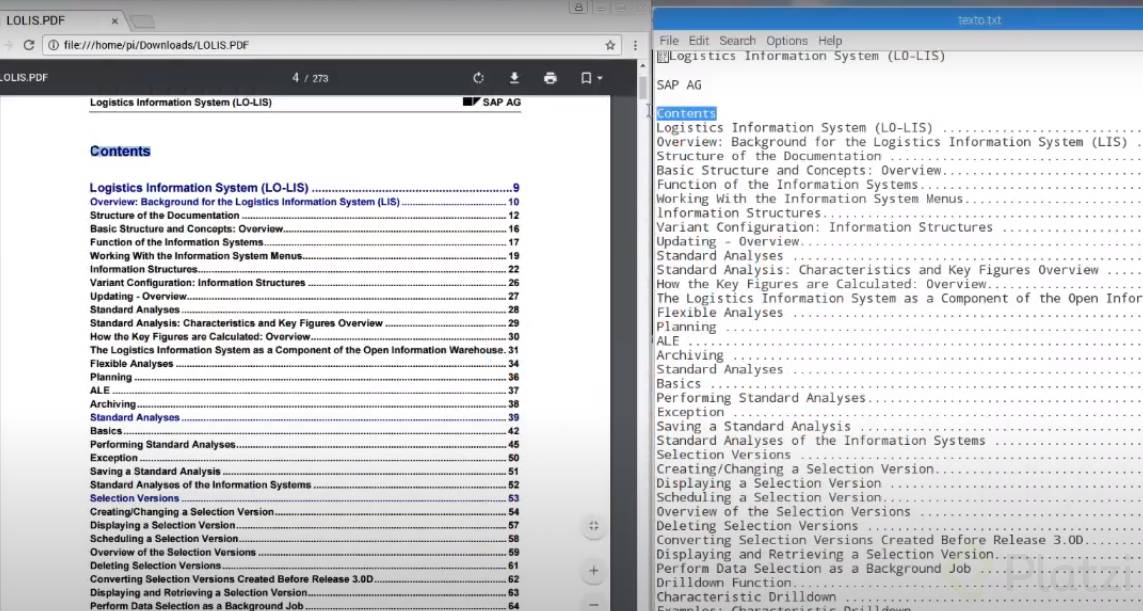
Task: Open PDF link 'Performing Standard Analyses'
Action: click(x=304, y=445)
